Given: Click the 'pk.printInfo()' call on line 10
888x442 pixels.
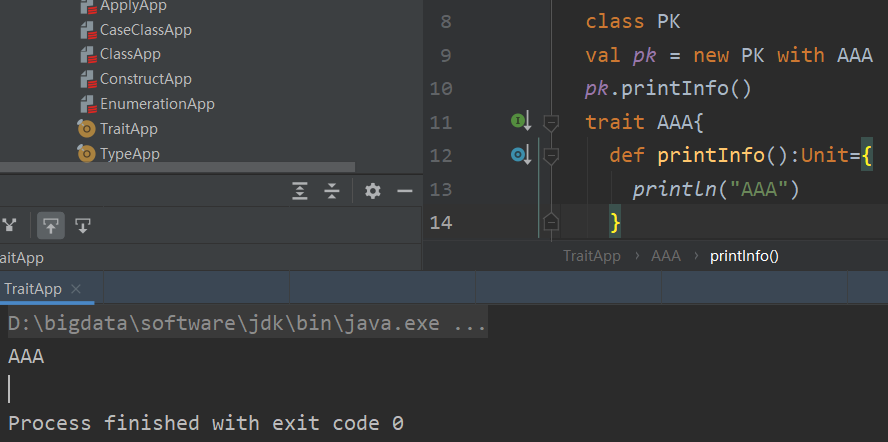Looking at the screenshot, I should (x=669, y=89).
